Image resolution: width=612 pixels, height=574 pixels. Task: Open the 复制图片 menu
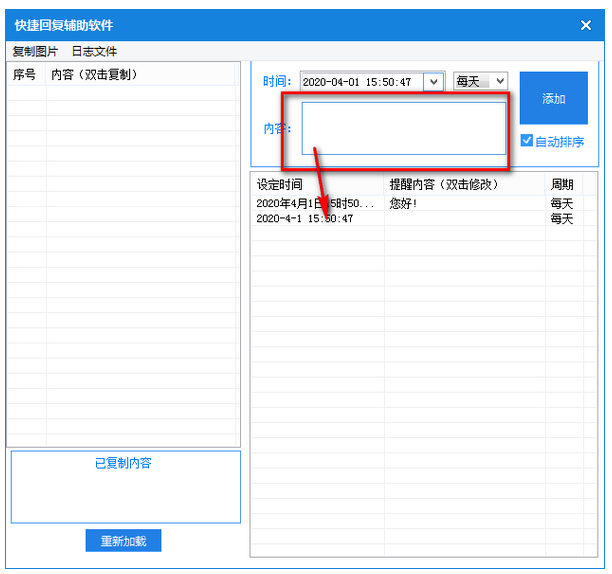coord(35,51)
